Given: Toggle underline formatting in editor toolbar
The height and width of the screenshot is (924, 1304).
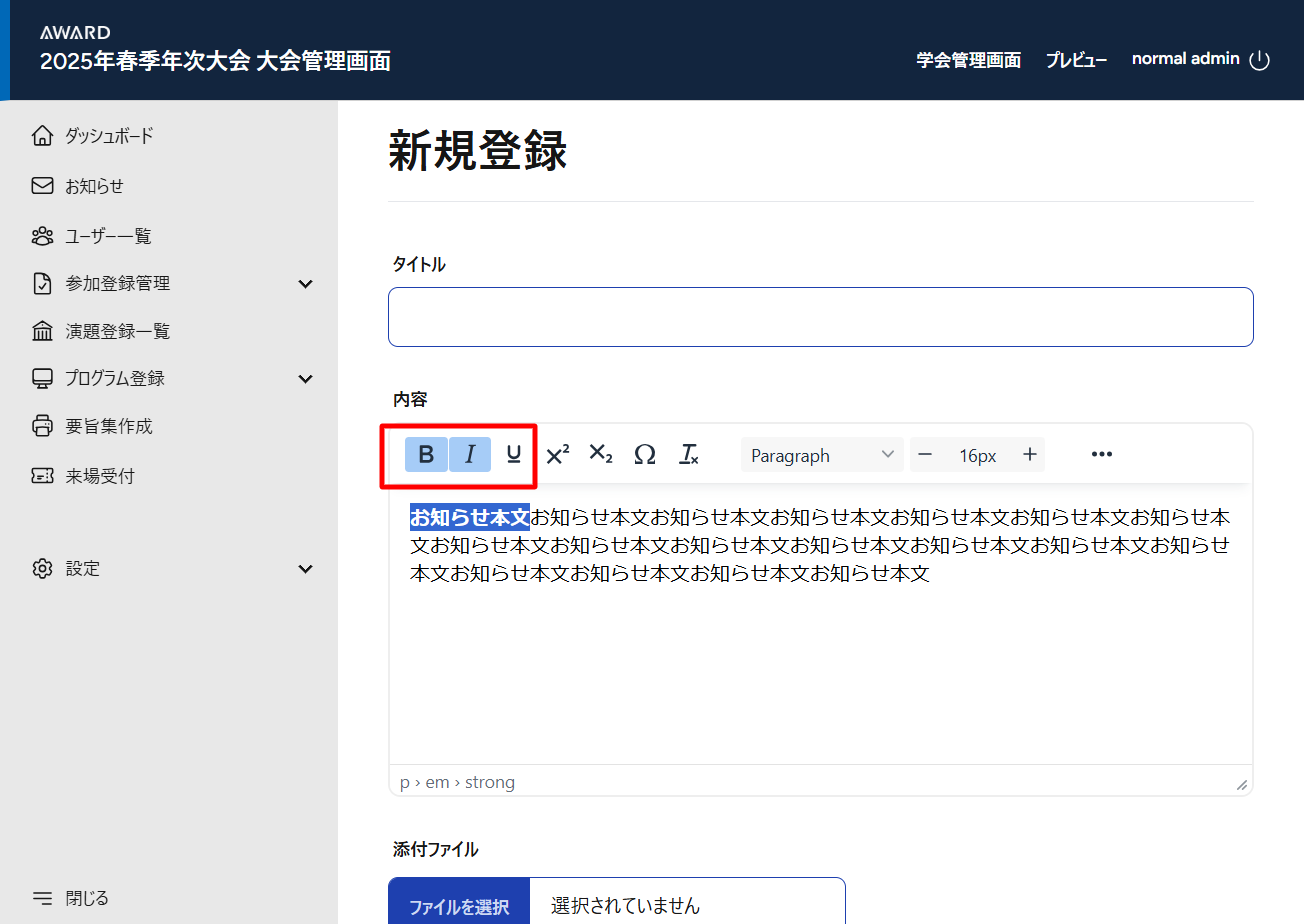Looking at the screenshot, I should [514, 455].
